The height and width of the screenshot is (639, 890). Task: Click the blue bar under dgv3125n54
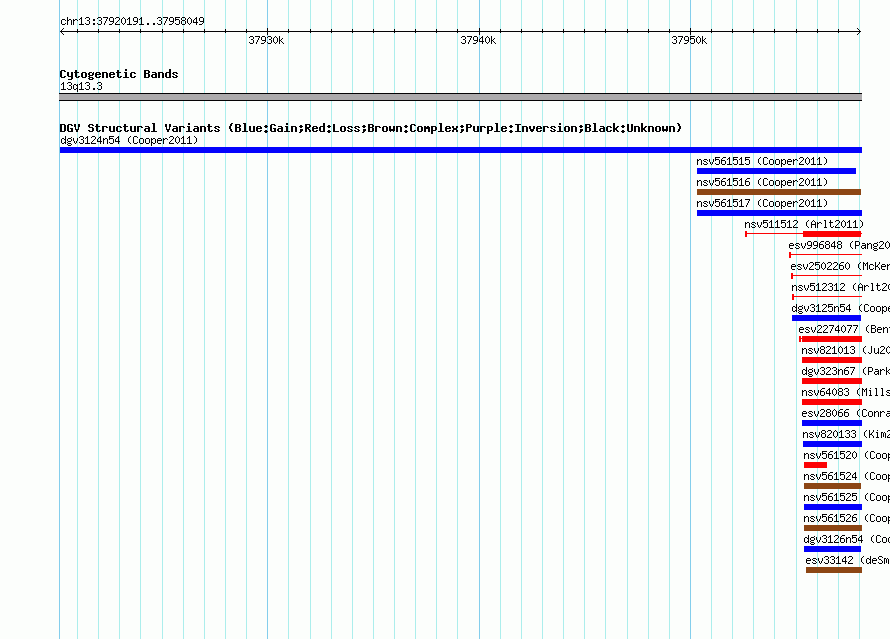826,318
